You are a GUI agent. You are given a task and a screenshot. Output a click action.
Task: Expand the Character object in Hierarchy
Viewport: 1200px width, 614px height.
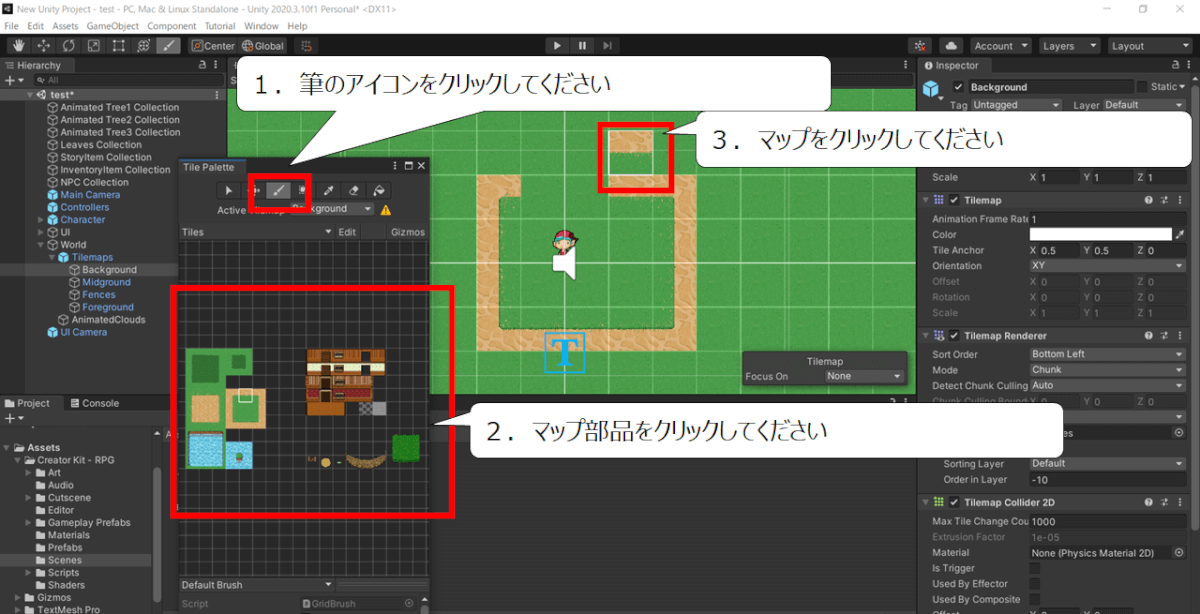40,220
